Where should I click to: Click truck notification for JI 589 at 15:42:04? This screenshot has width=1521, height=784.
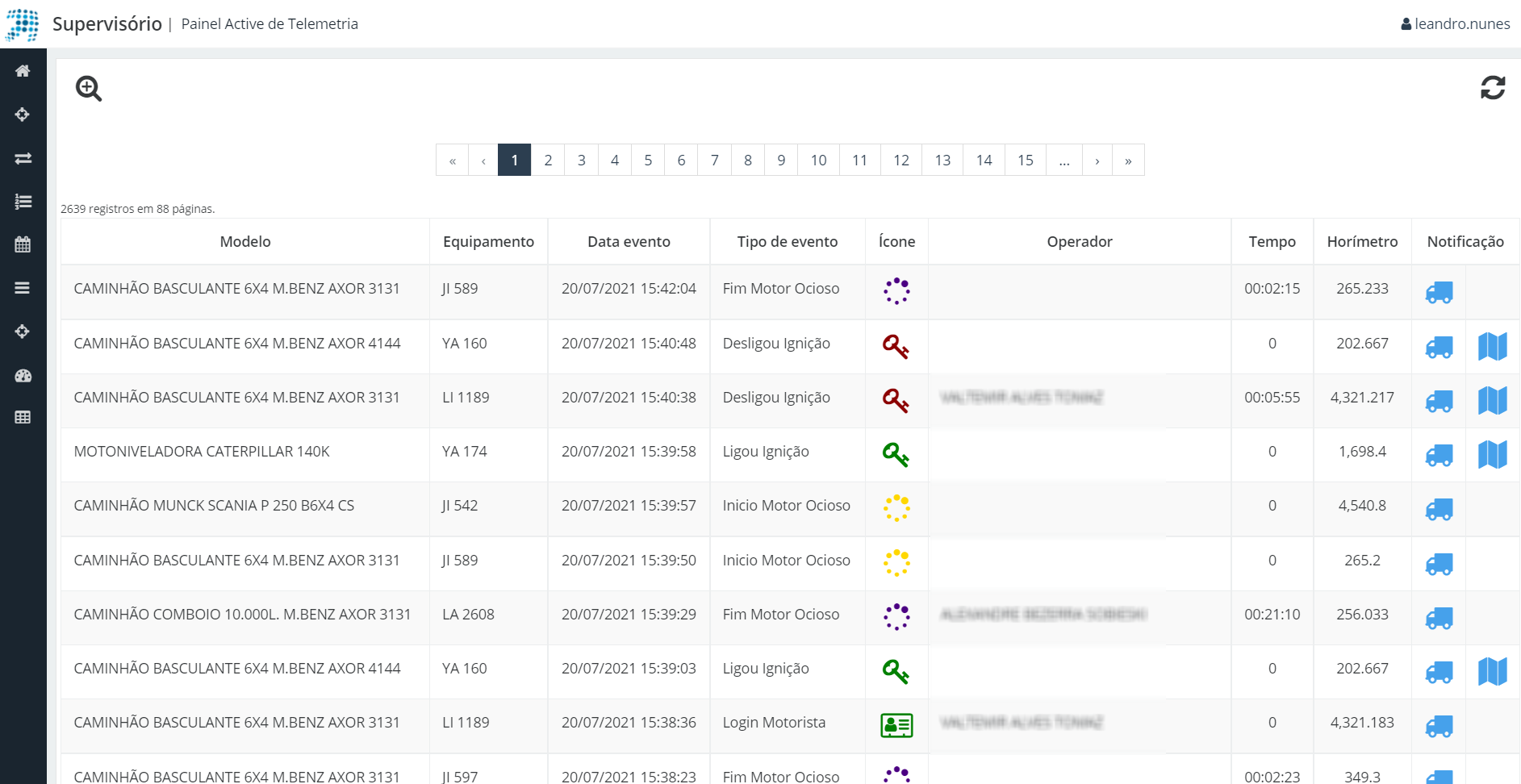point(1439,293)
